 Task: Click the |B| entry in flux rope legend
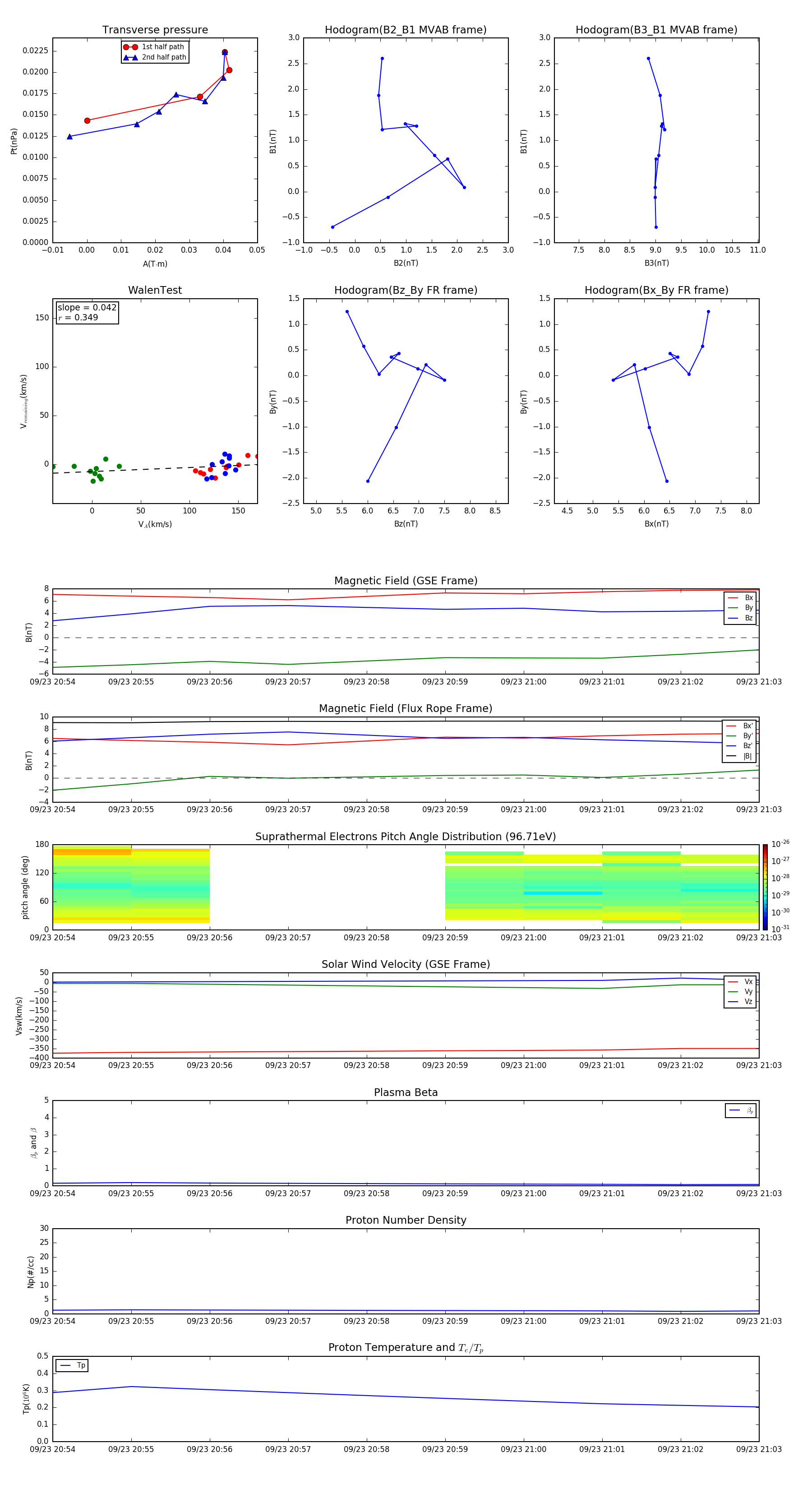[739, 756]
